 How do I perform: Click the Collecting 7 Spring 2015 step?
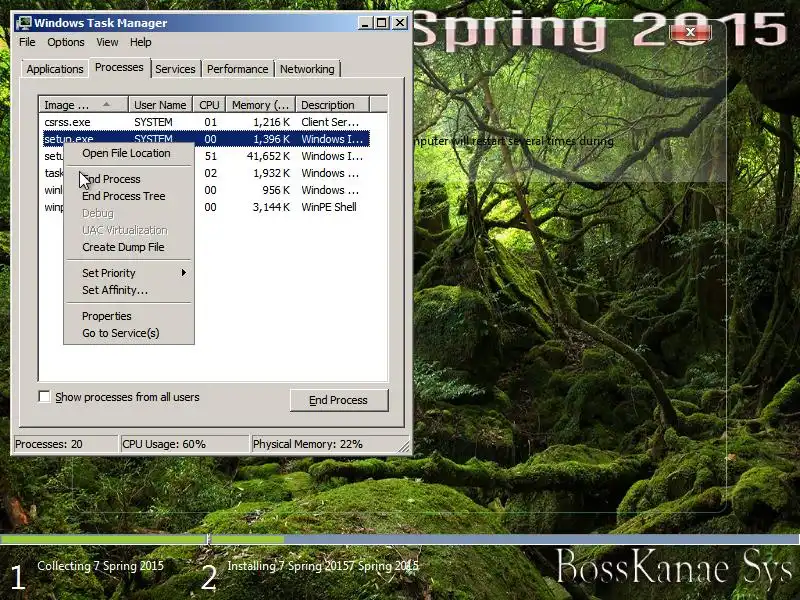tap(101, 566)
